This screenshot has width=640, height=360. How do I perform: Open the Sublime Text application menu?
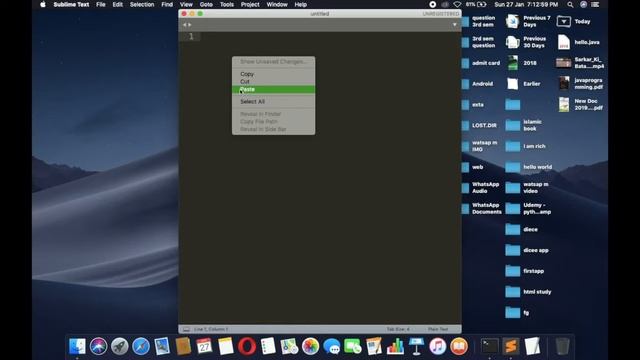tap(71, 4)
